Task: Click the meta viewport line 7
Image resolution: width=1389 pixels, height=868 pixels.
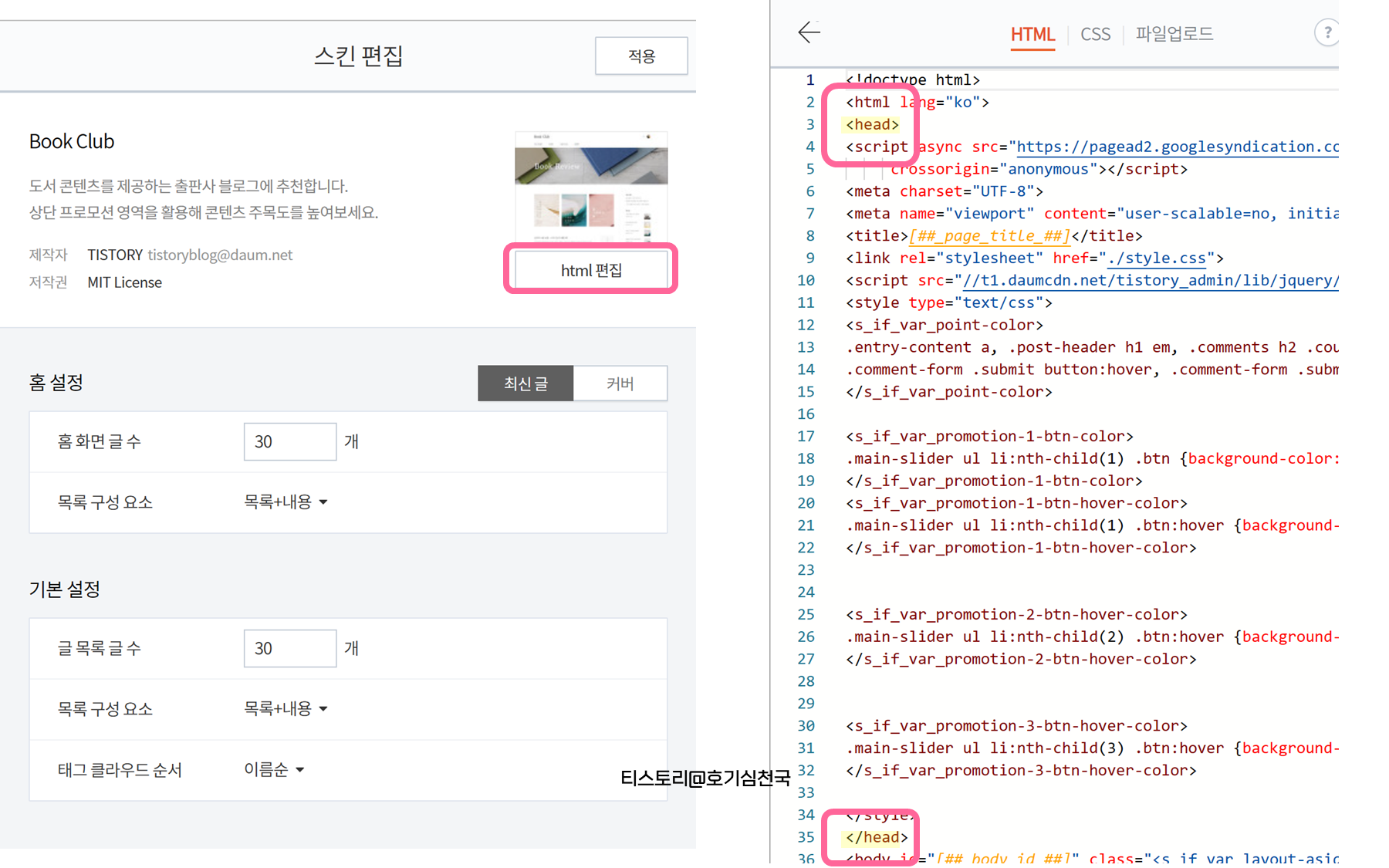Action: (x=1092, y=214)
